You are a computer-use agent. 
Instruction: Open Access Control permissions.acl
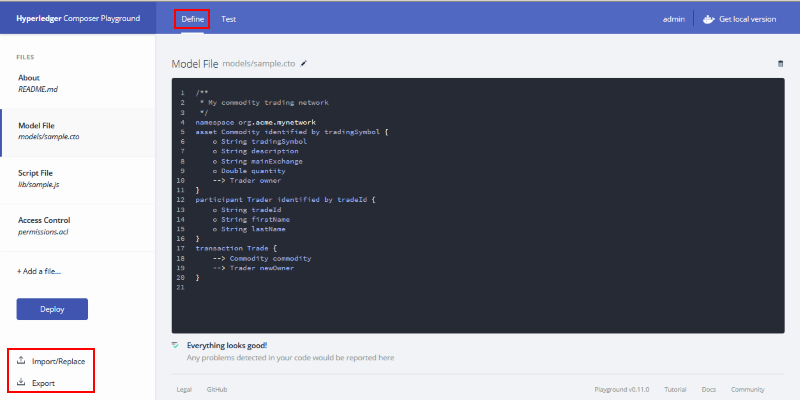pyautogui.click(x=78, y=226)
